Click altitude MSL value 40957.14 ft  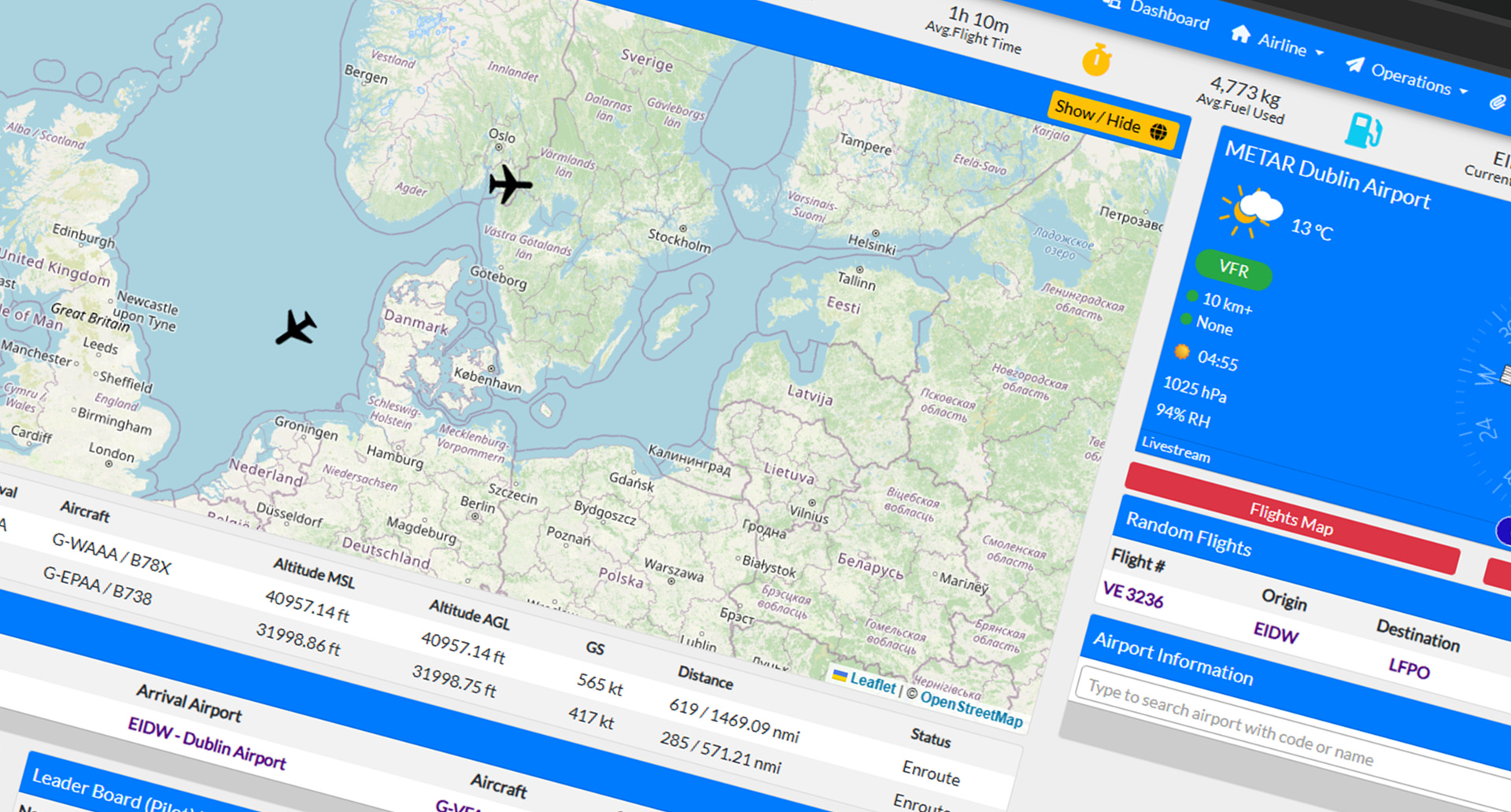(307, 606)
